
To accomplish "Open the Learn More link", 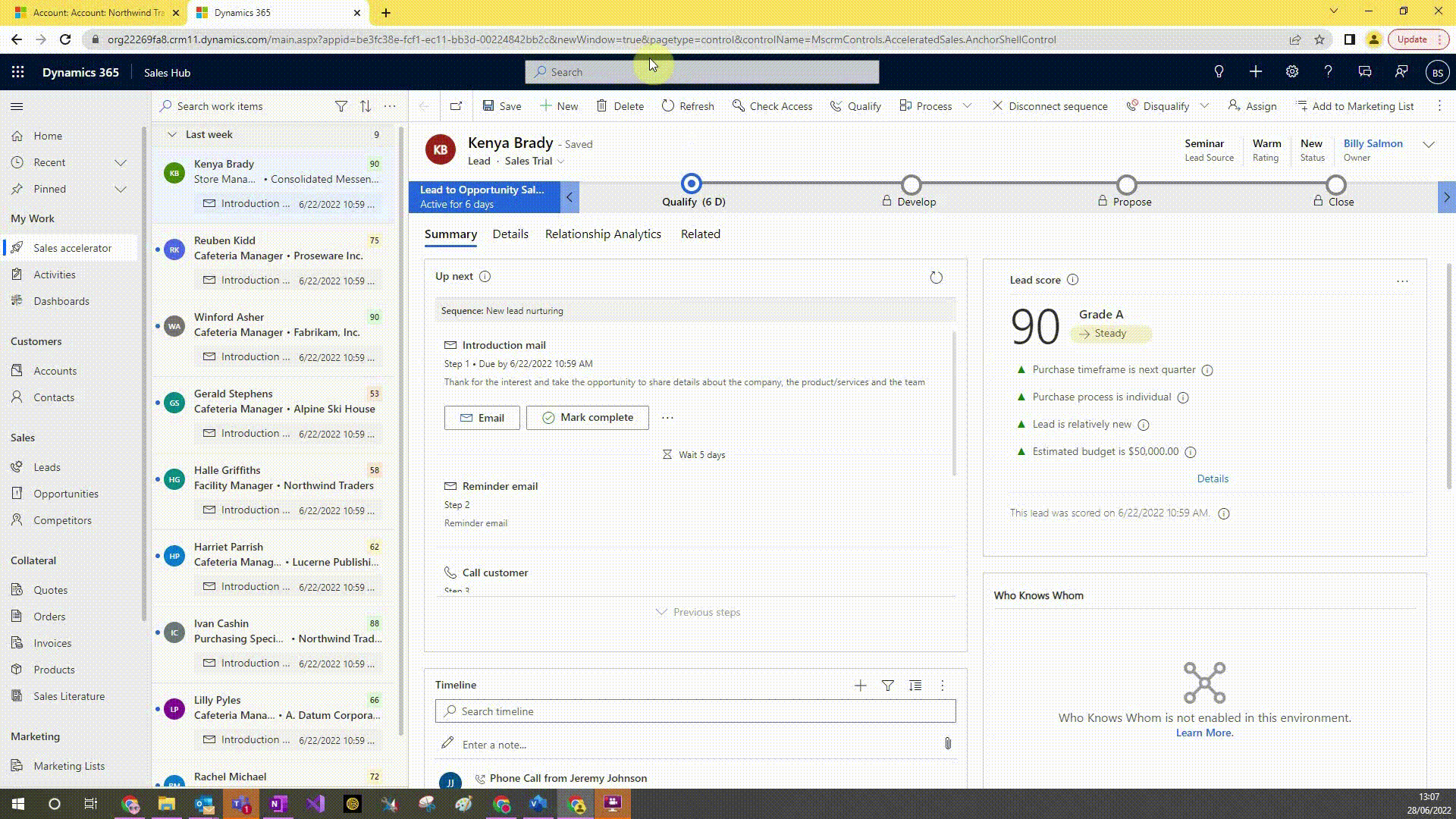I will click(1204, 733).
